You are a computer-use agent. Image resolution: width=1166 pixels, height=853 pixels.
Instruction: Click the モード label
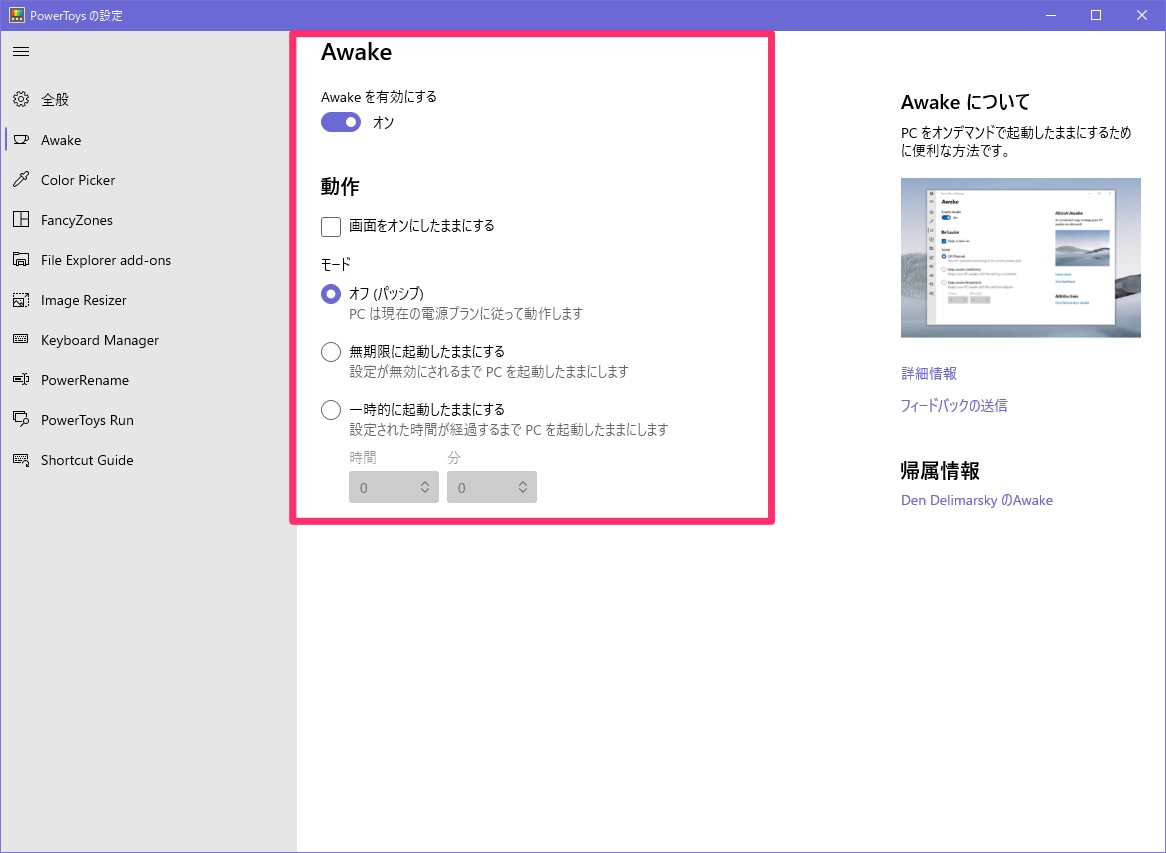tap(335, 264)
